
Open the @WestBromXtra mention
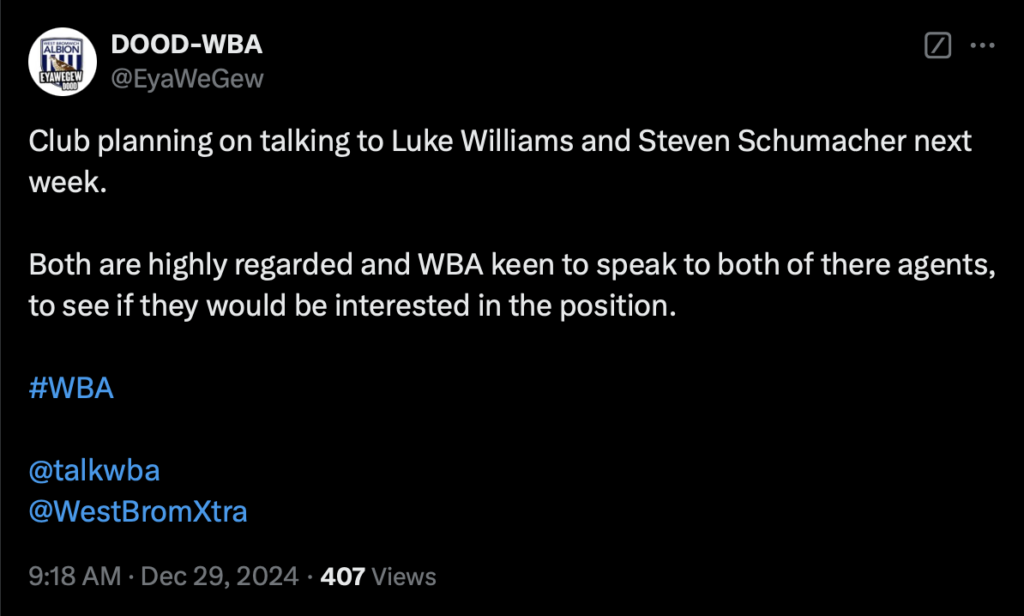coord(138,512)
